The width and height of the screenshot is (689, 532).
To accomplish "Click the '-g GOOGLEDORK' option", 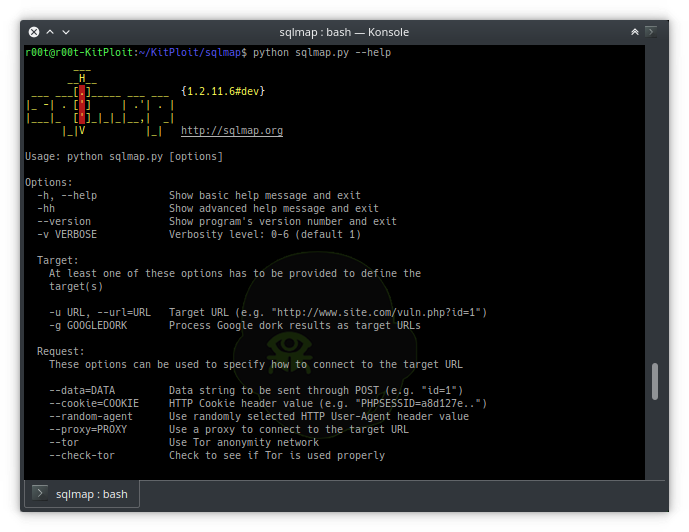I will pos(88,326).
